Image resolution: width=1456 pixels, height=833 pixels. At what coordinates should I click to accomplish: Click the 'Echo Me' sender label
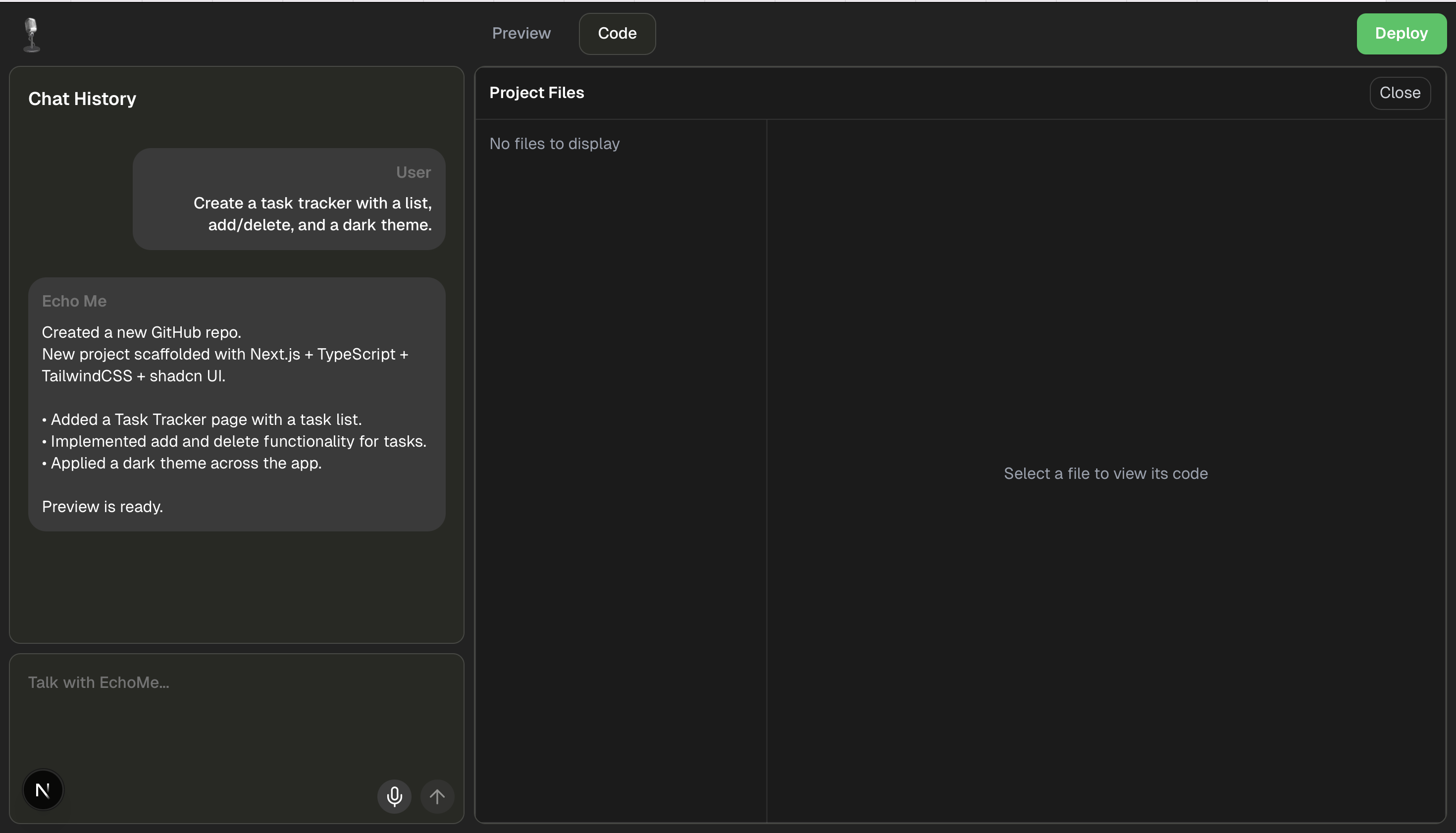click(74, 301)
